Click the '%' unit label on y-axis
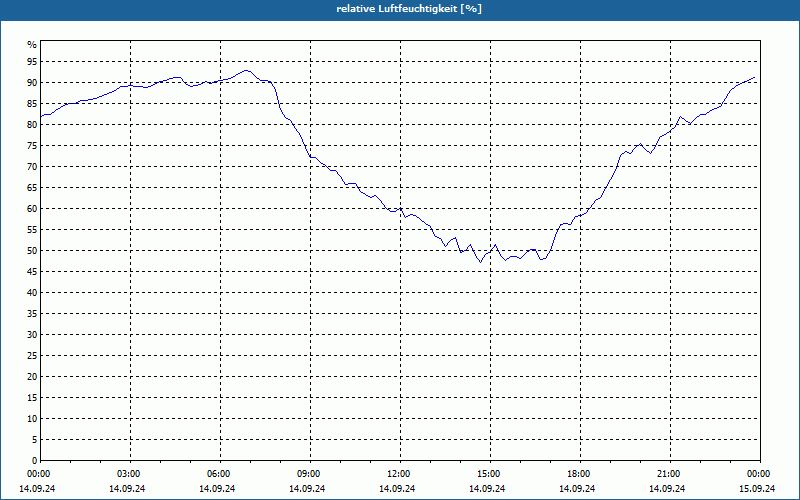Screen dimensions: 800x500 (x=32, y=45)
